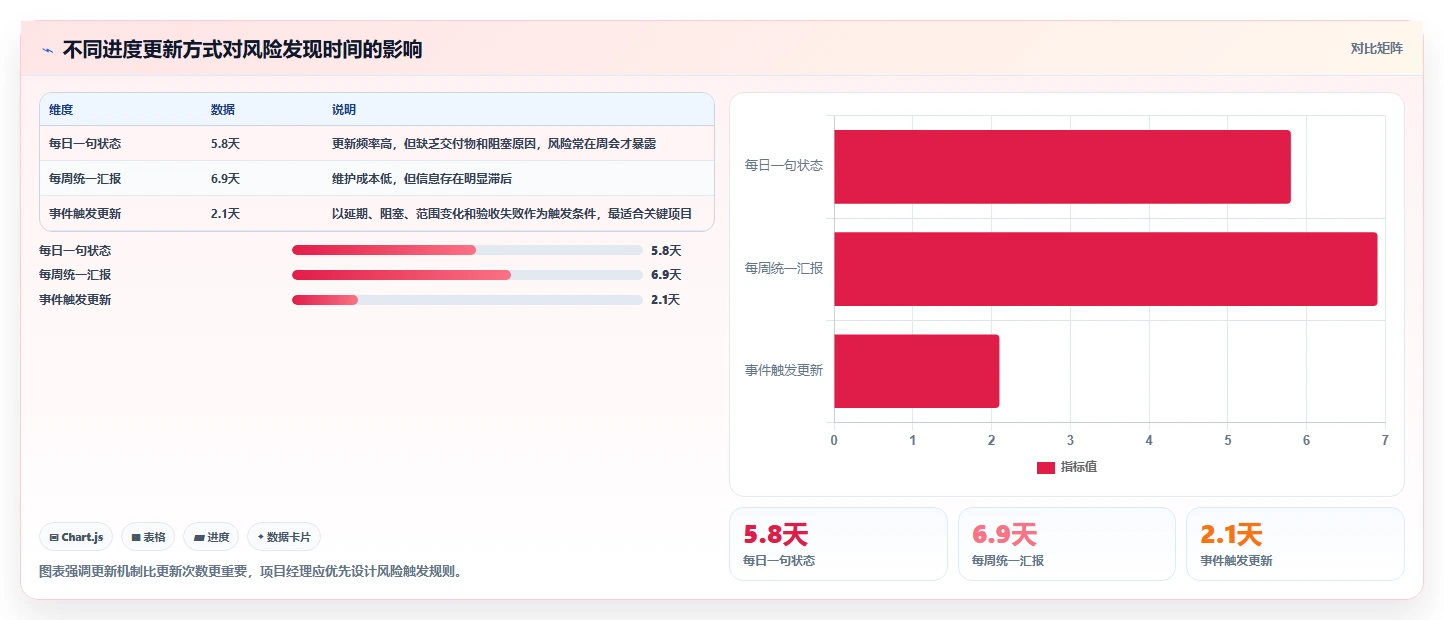
Task: Click the 每日一句状态 bar in chart
Action: click(1062, 167)
